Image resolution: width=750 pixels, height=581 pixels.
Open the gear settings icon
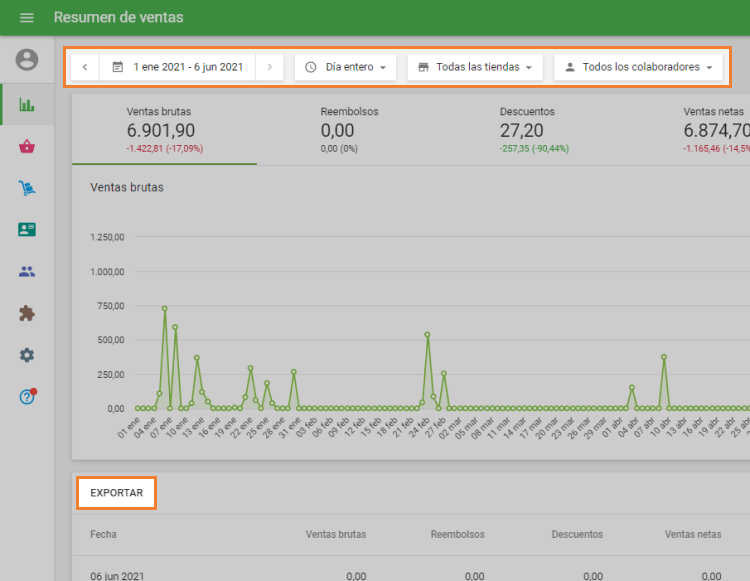pos(27,355)
